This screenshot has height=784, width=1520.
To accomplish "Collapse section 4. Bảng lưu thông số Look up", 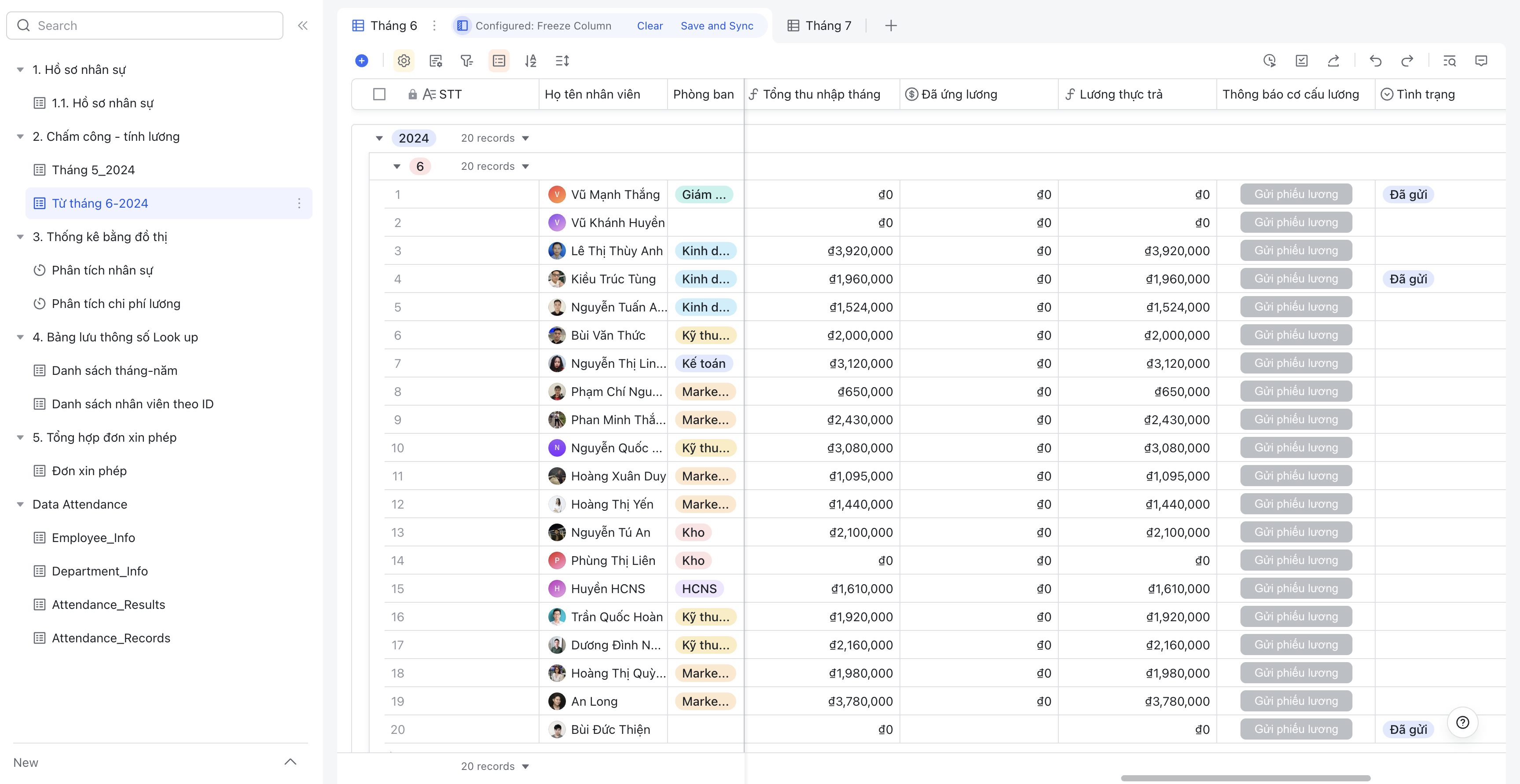I will (x=20, y=337).
